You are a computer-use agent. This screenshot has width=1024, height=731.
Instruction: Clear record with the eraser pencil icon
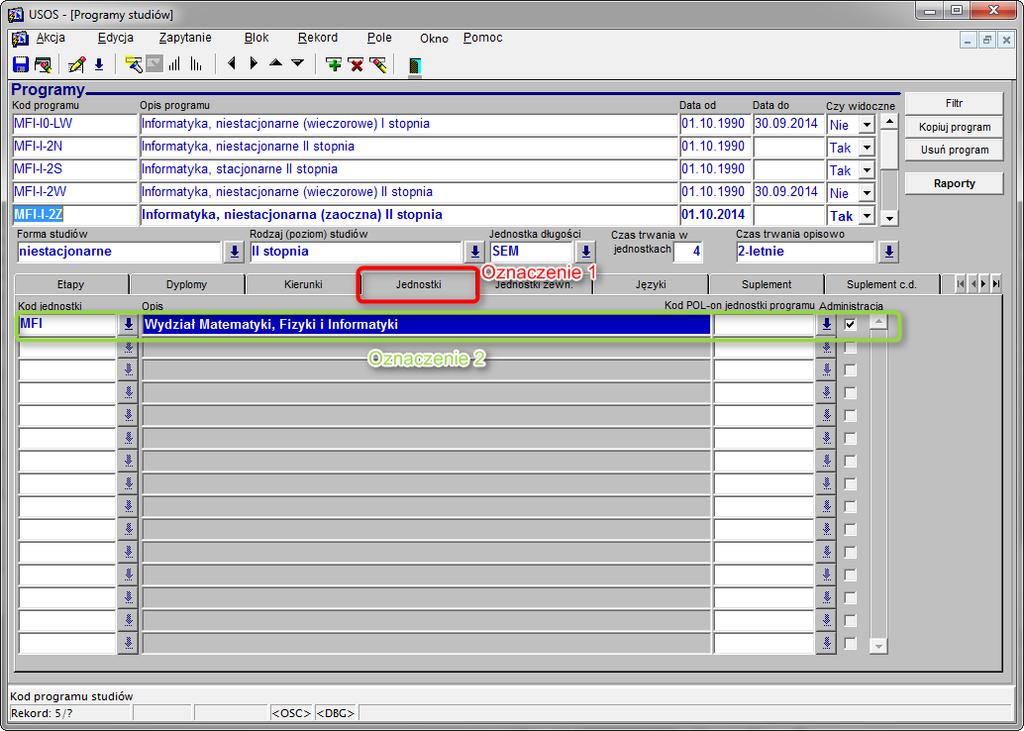tap(378, 65)
